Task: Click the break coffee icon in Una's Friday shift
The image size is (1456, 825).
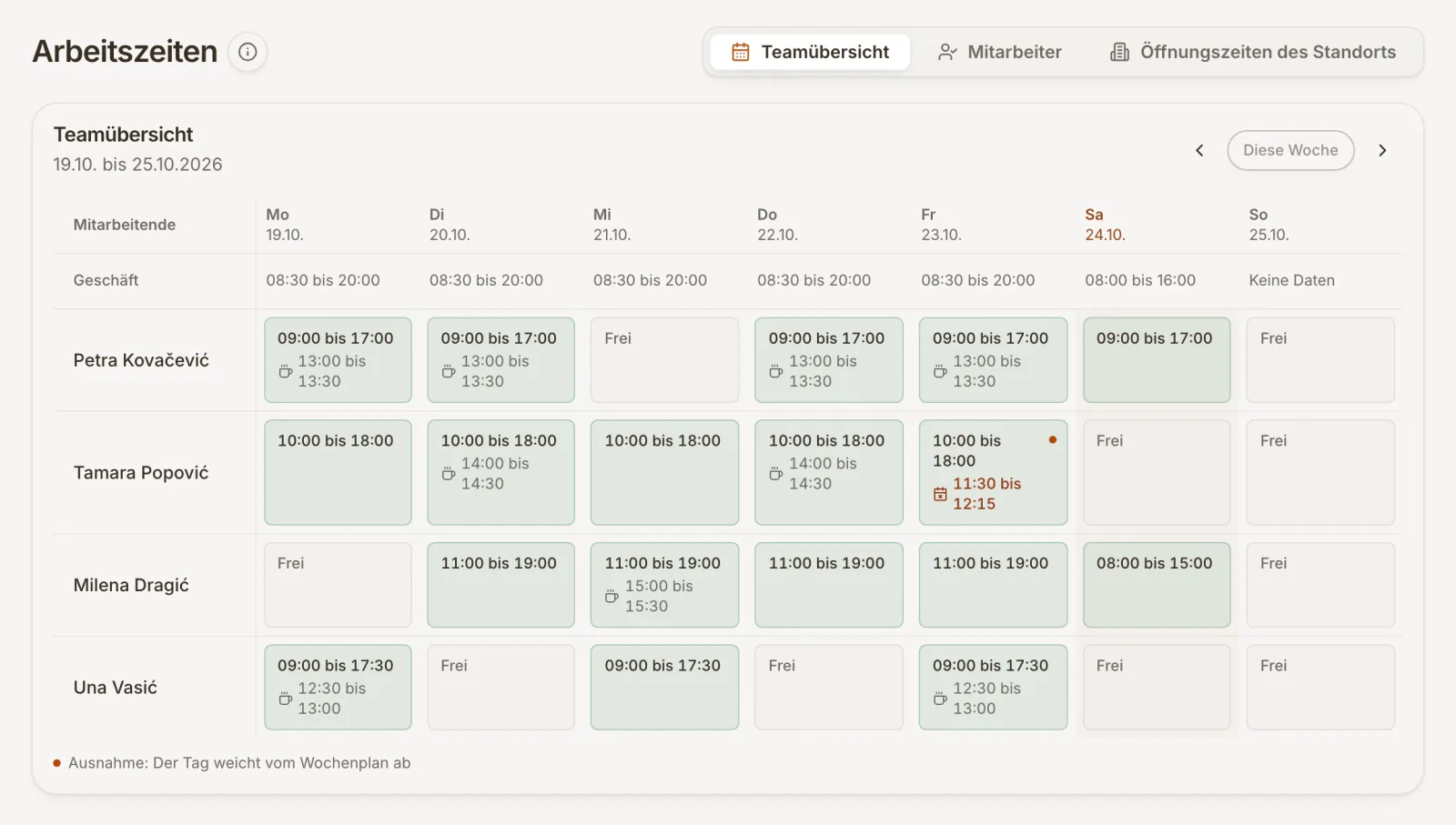Action: 940,699
